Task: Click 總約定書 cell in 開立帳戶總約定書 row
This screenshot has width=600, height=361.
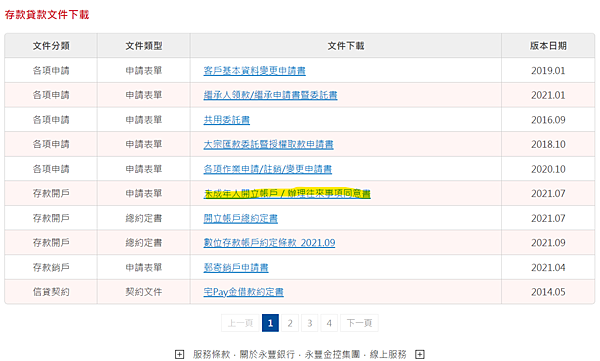Action: coord(144,218)
